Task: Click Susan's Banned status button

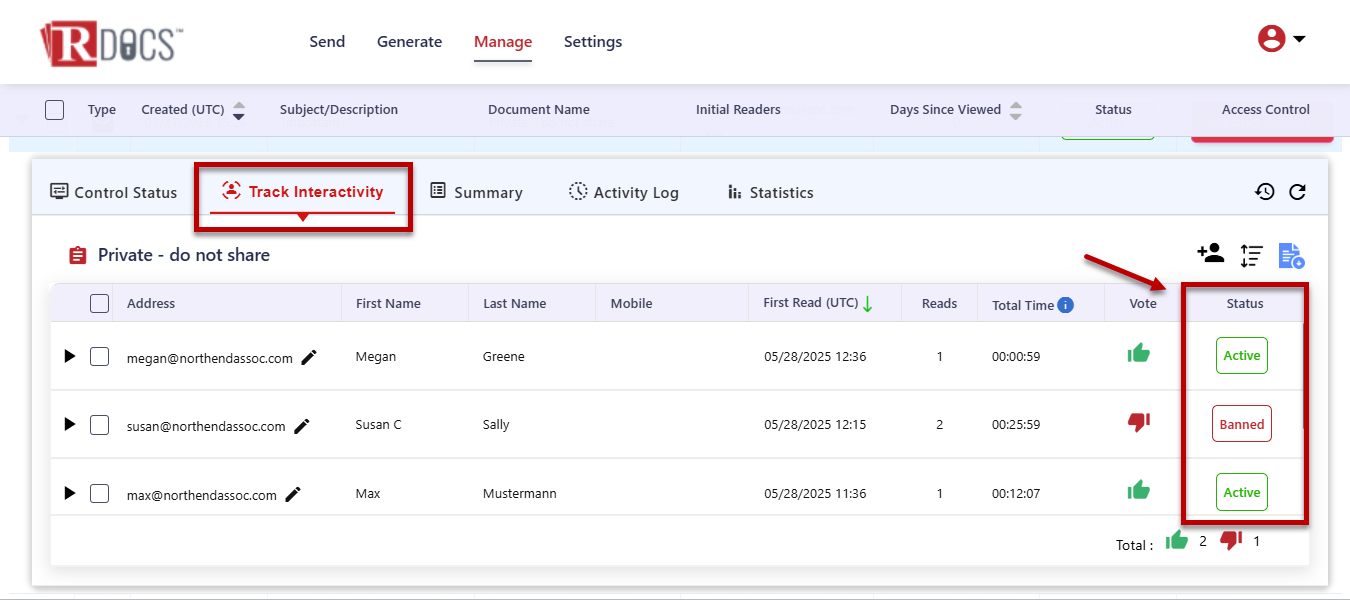Action: [1241, 424]
